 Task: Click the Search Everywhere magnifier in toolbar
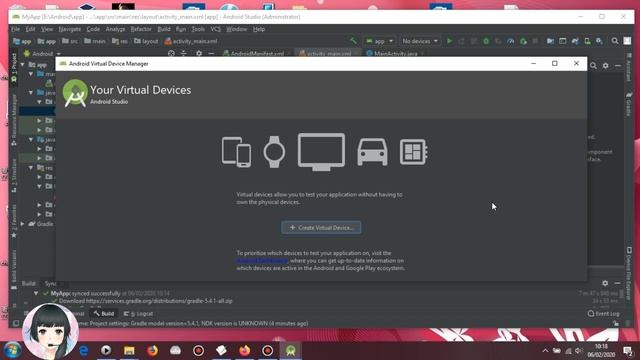click(x=615, y=41)
